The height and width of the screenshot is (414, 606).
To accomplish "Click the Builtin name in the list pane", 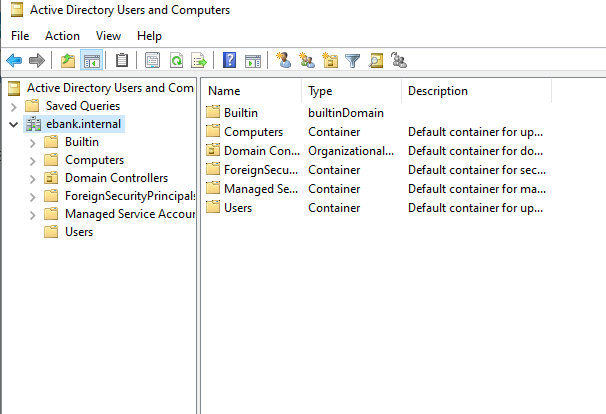I will click(x=241, y=113).
